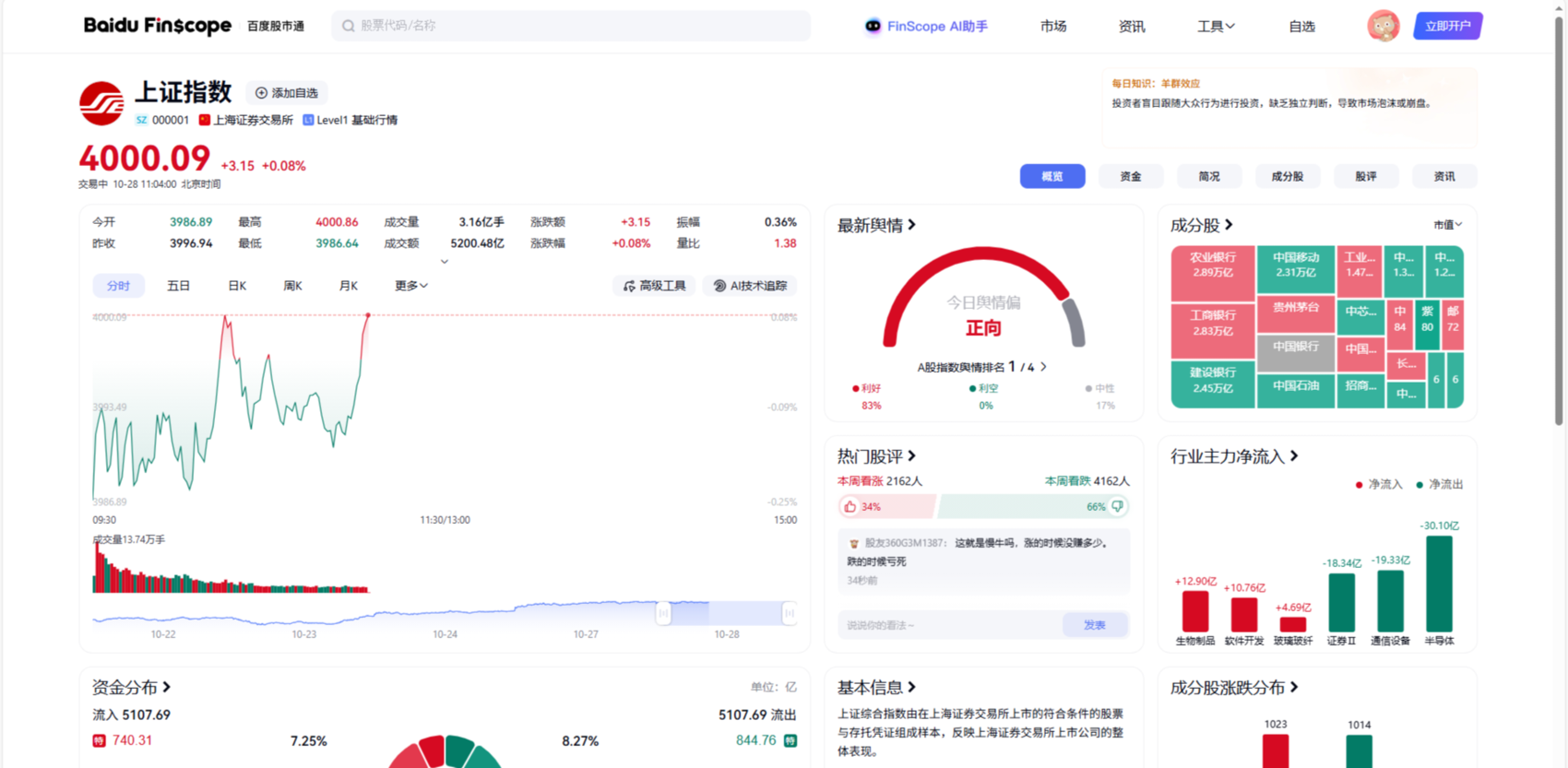Click the 上证指数 index logo
Viewport: 1568px width, 768px height.
click(x=101, y=103)
